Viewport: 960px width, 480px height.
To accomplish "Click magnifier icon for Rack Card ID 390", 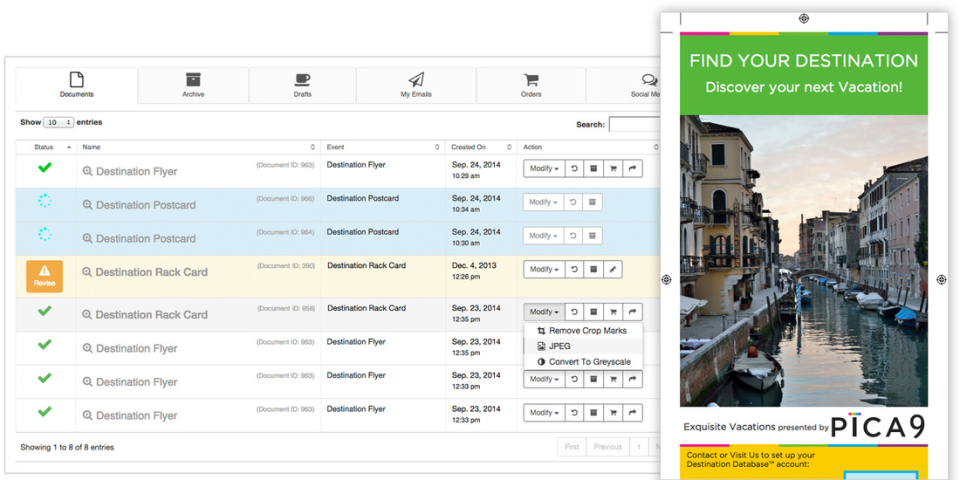I will 87,272.
